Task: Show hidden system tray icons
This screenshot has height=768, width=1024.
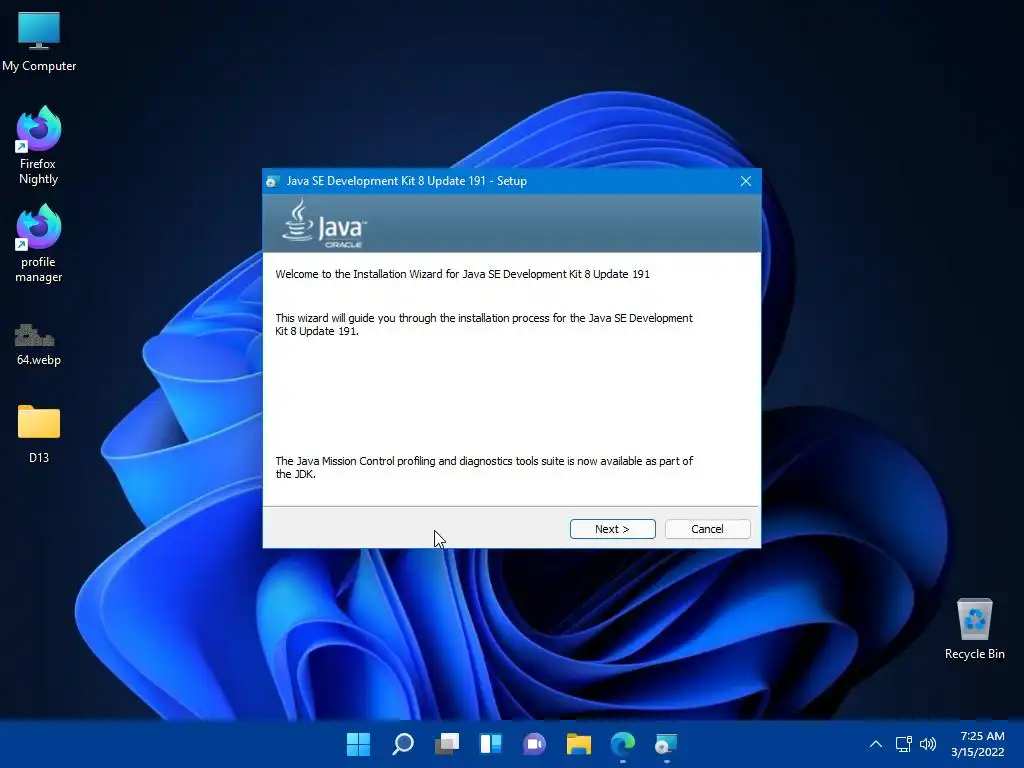Action: 876,744
